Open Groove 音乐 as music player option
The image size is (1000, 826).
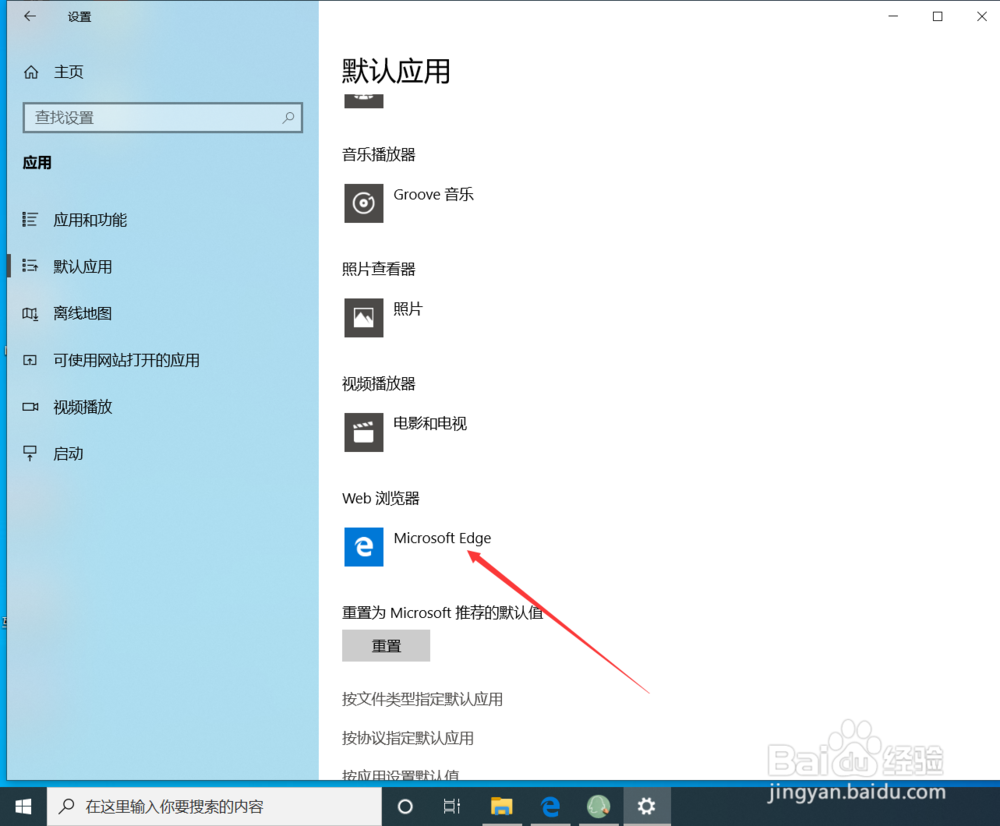click(x=363, y=203)
